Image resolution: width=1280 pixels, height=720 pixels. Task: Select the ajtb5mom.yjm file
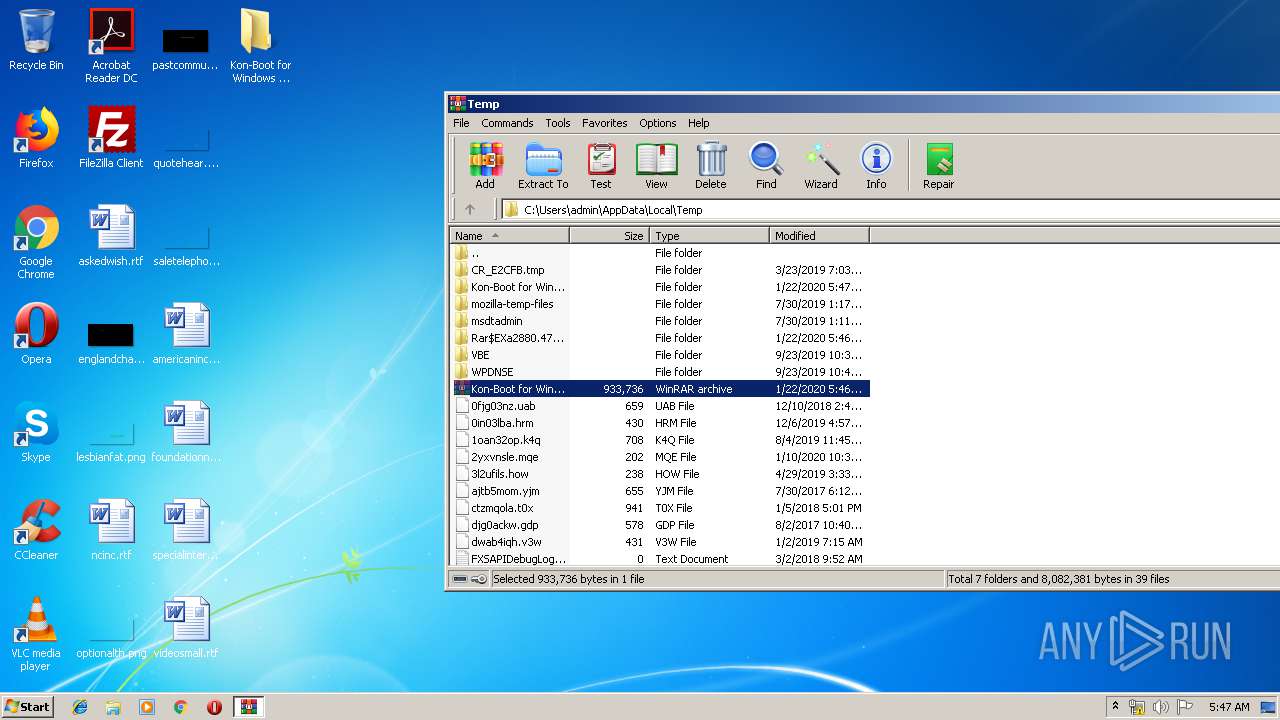click(660, 491)
